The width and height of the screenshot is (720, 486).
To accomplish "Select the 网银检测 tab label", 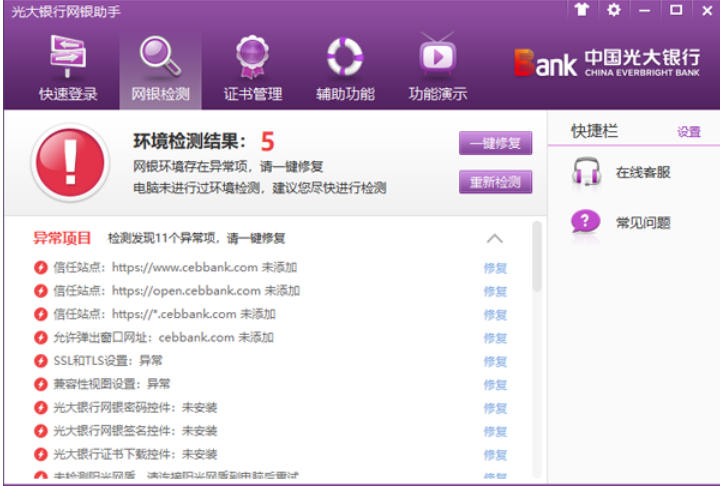I will (x=160, y=94).
